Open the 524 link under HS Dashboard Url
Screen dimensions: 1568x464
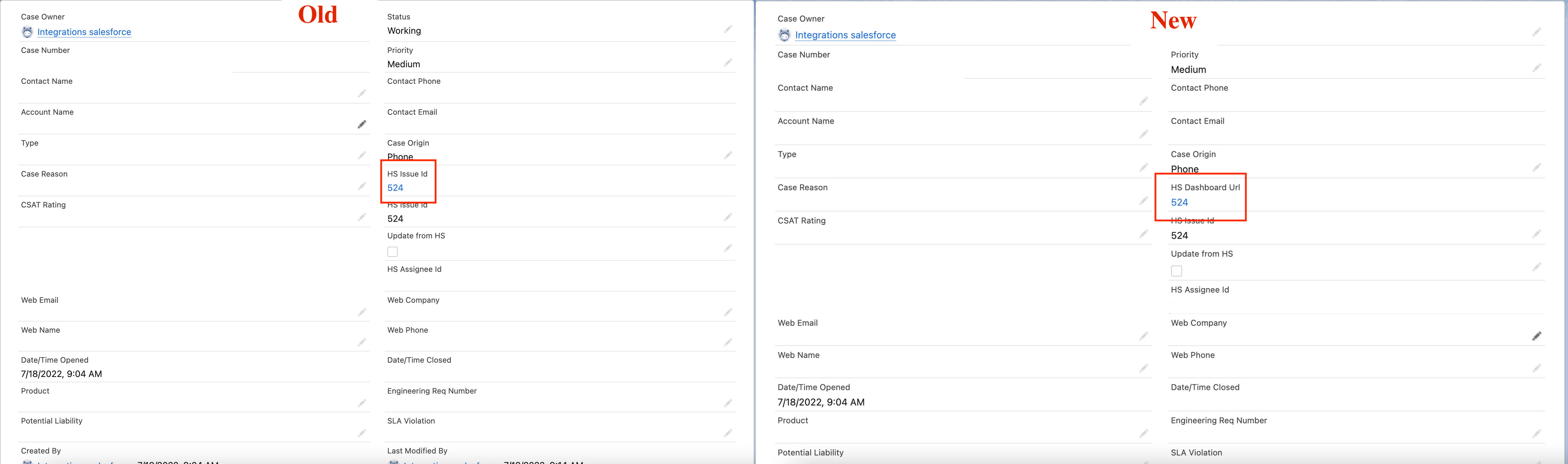[x=1179, y=202]
